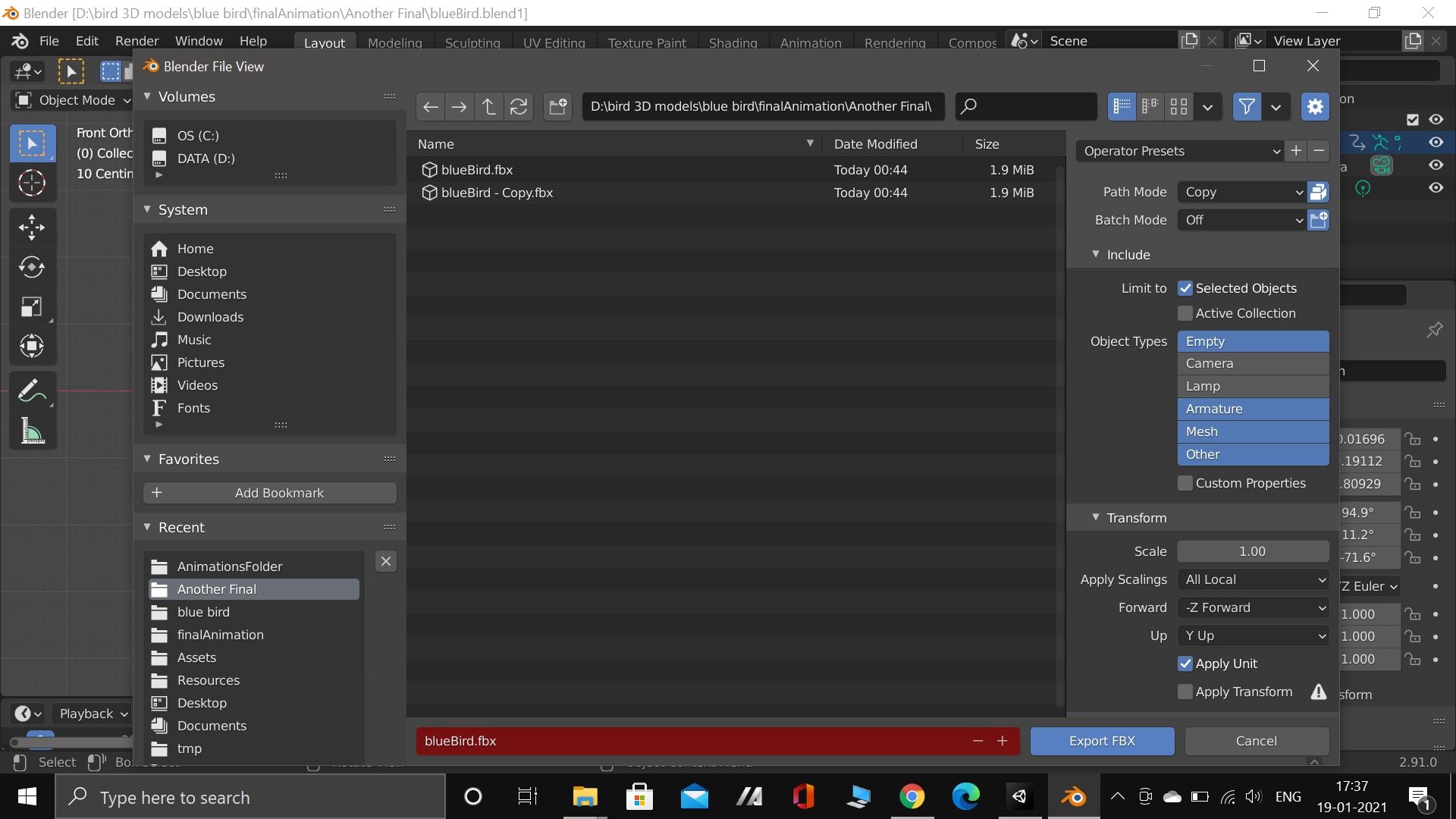Click the Scale value slider field
Image resolution: width=1456 pixels, height=819 pixels.
(1253, 551)
